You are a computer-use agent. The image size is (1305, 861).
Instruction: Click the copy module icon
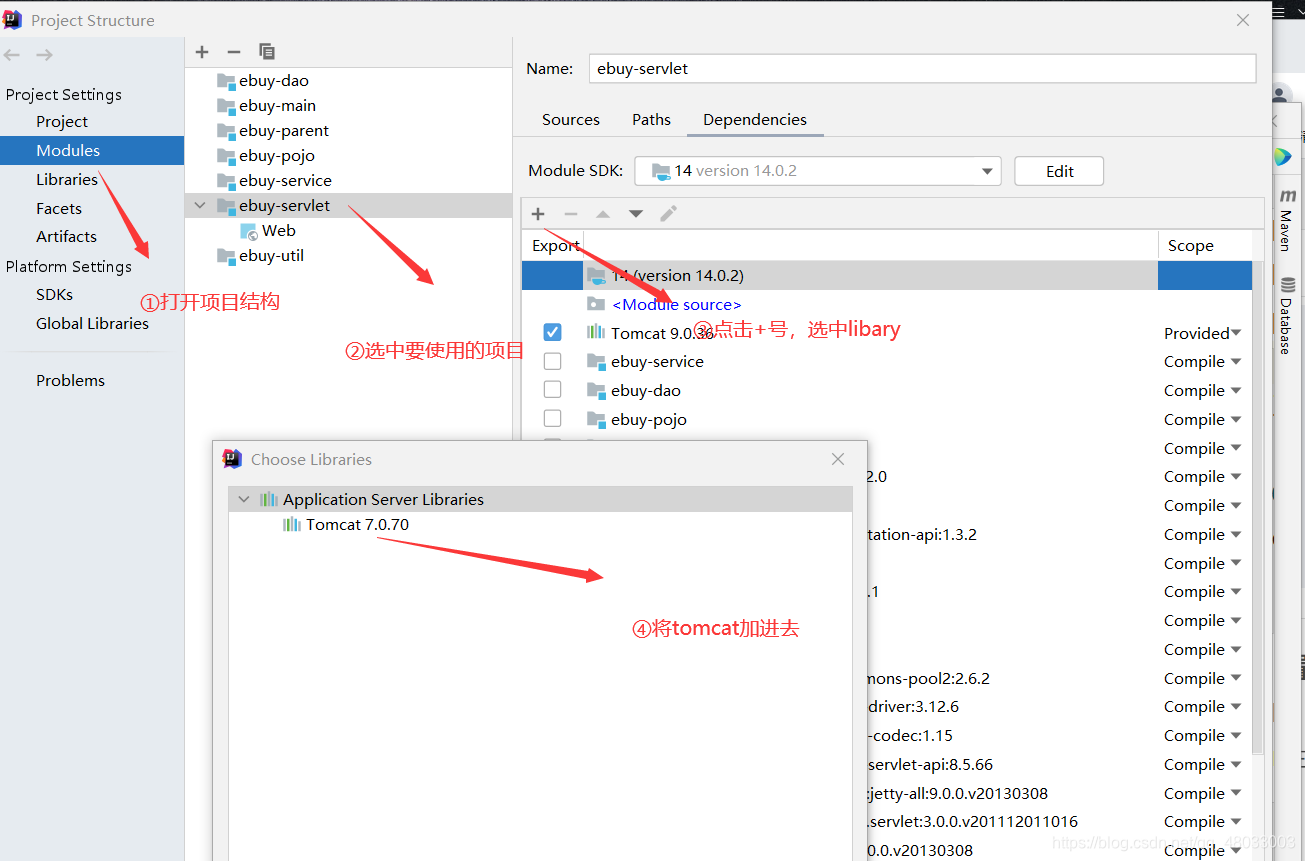(x=267, y=52)
